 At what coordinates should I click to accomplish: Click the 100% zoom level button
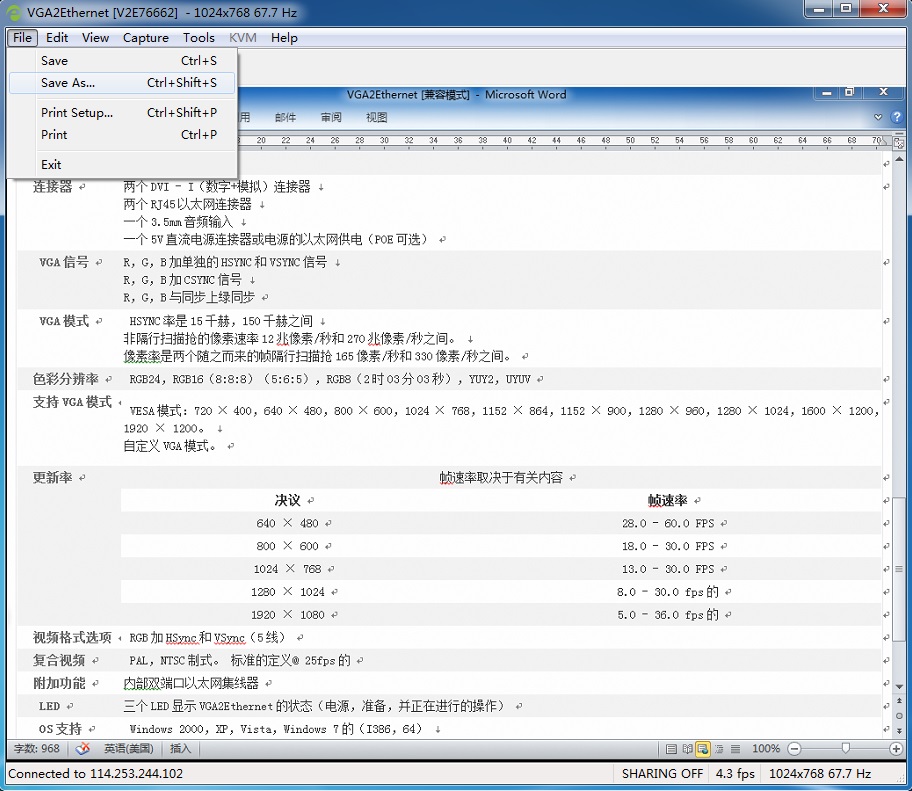[765, 748]
